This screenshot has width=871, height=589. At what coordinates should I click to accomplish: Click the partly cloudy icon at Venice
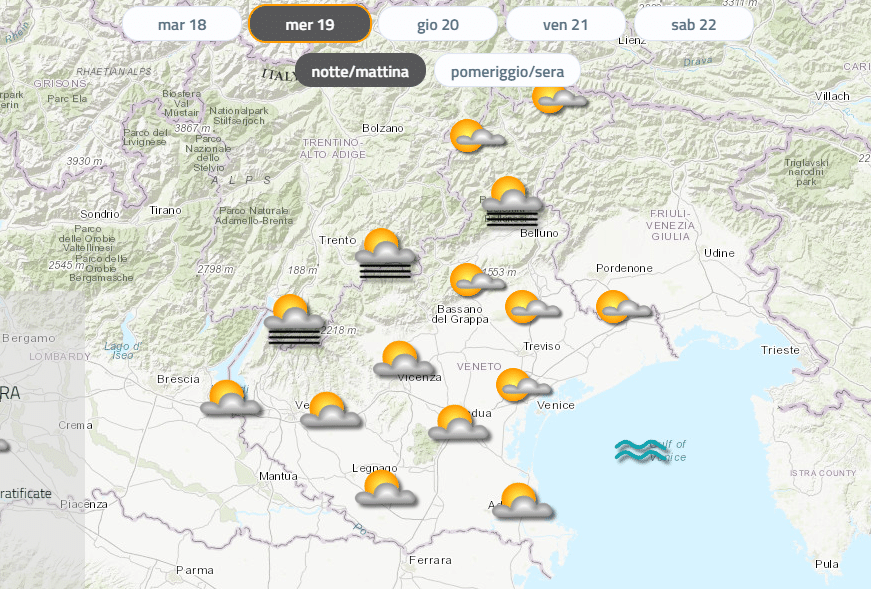point(522,385)
